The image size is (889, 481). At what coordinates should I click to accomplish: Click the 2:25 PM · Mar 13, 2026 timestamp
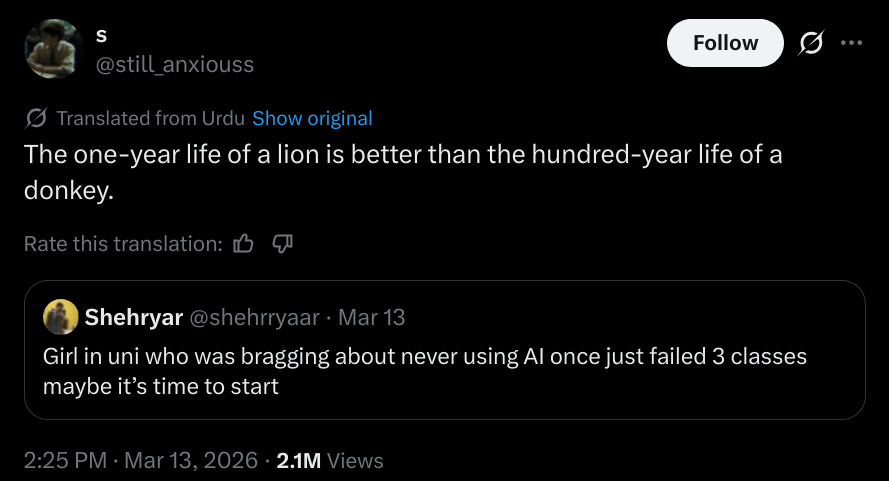140,460
